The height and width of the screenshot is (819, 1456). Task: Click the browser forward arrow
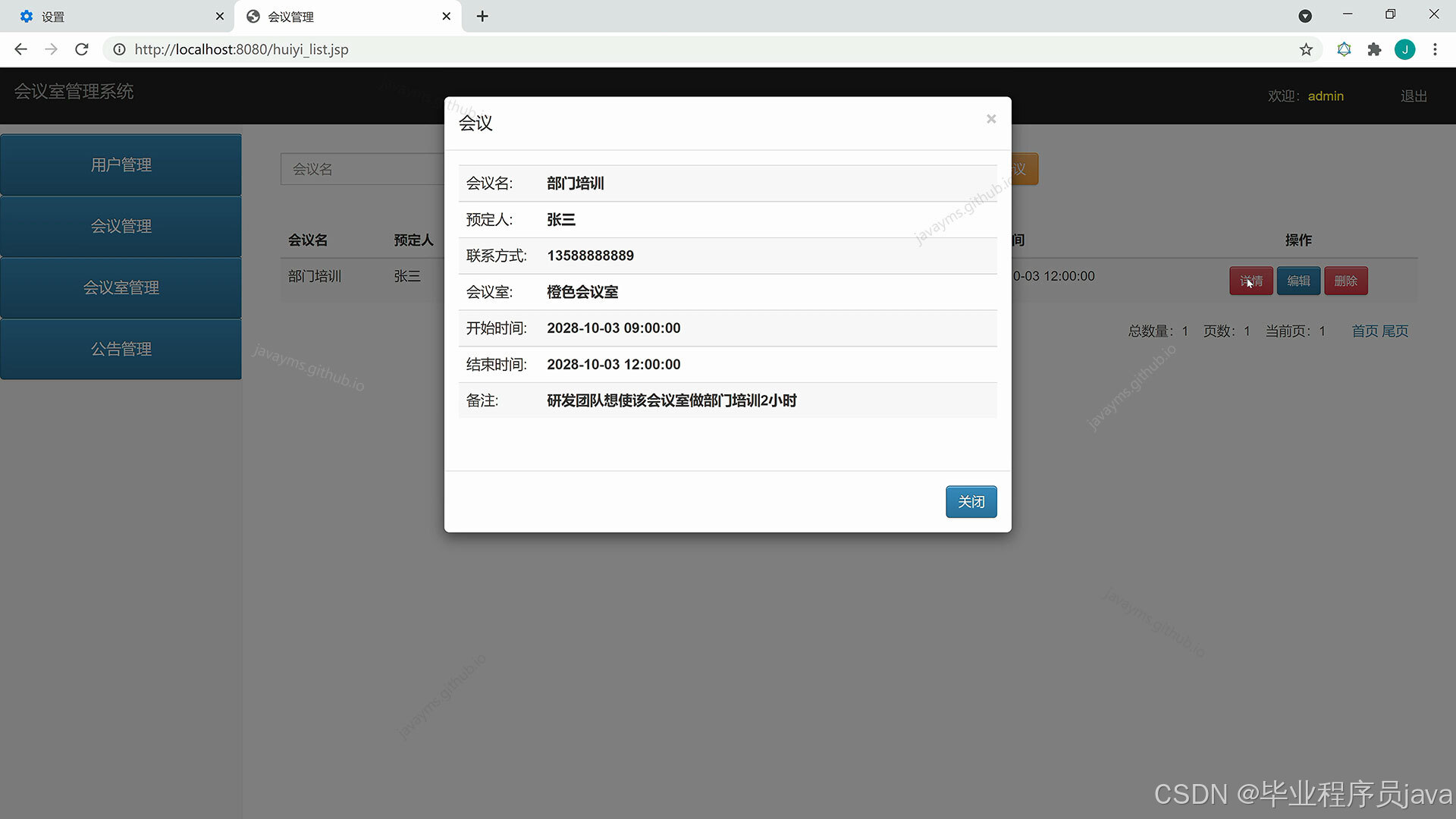click(x=51, y=49)
